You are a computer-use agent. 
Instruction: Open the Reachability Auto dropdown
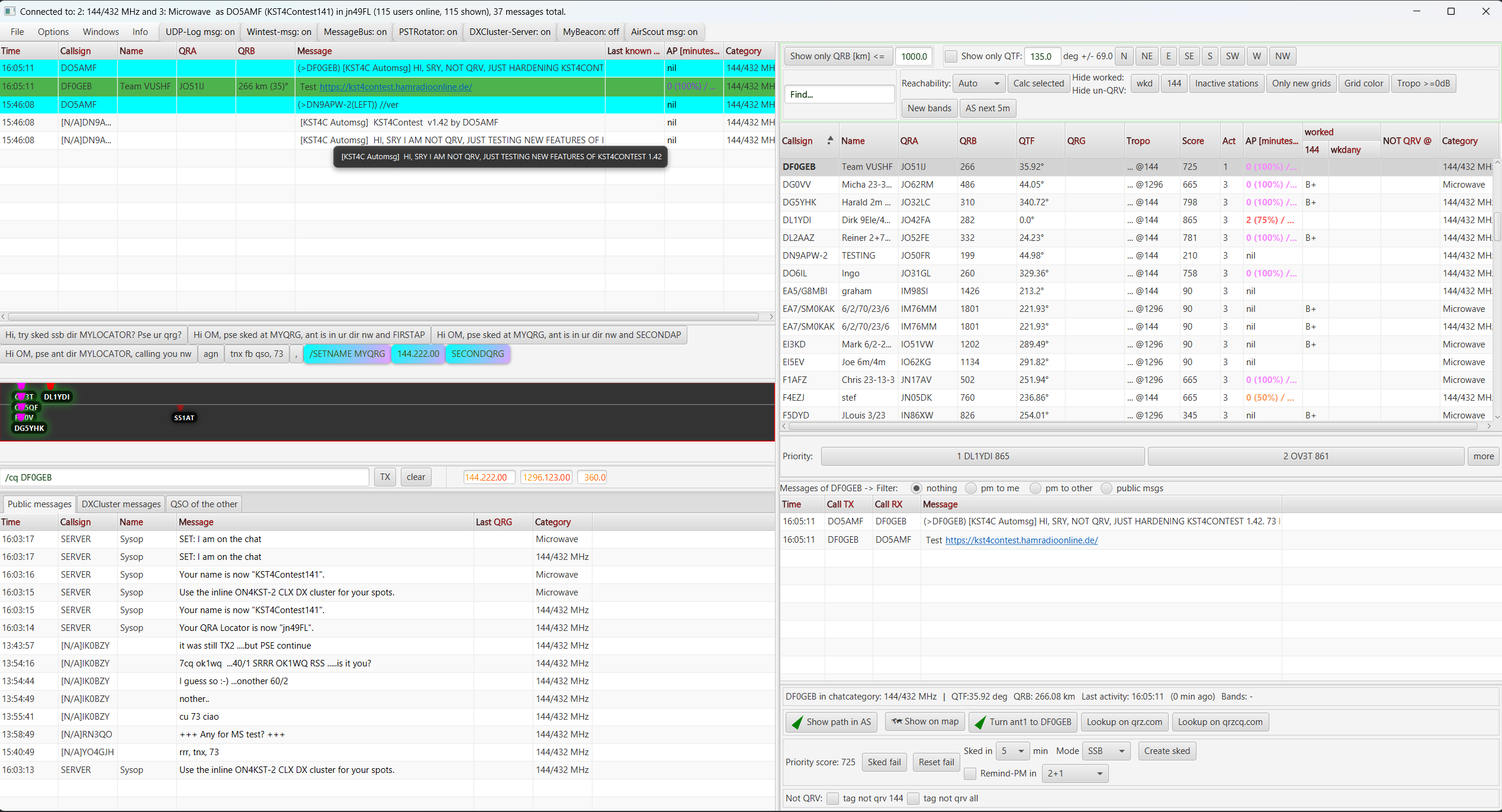(x=979, y=83)
